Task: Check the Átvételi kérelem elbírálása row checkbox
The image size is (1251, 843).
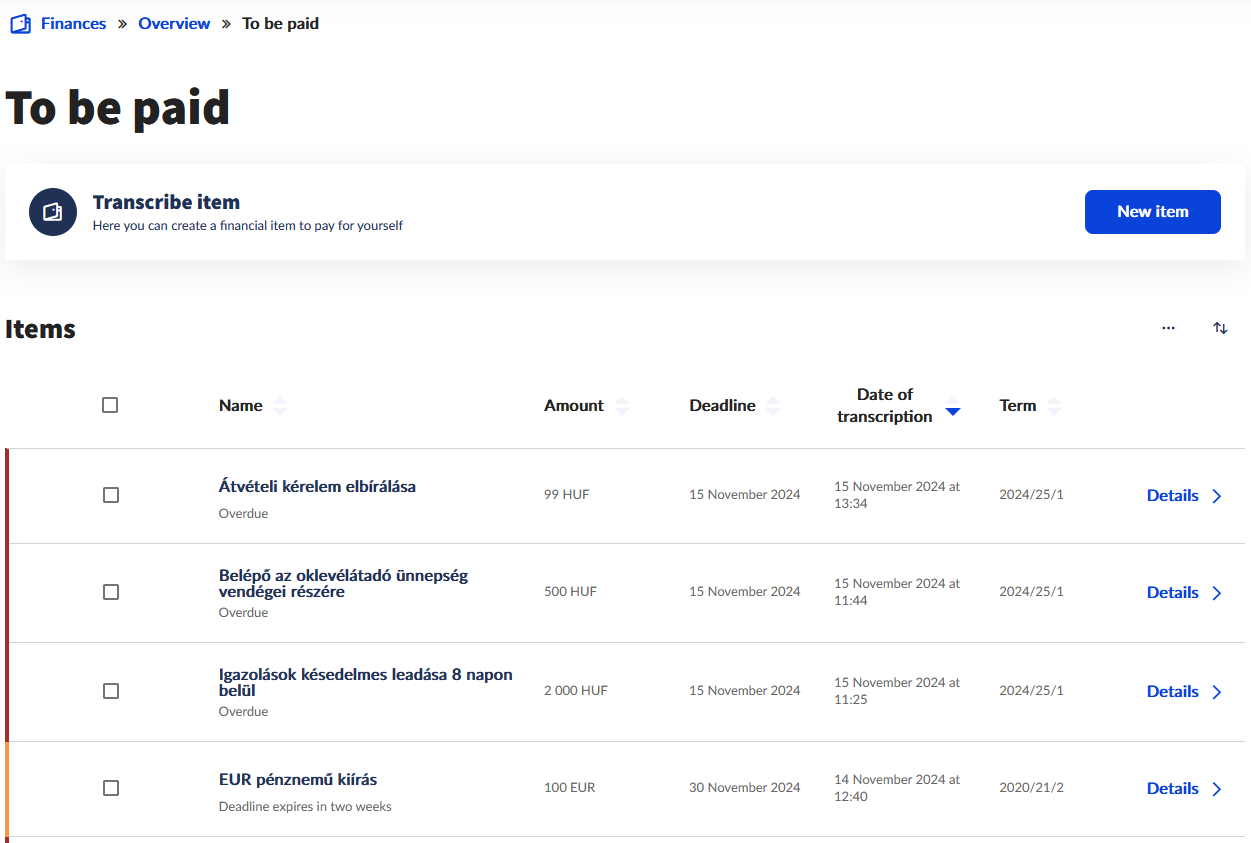Action: 111,495
